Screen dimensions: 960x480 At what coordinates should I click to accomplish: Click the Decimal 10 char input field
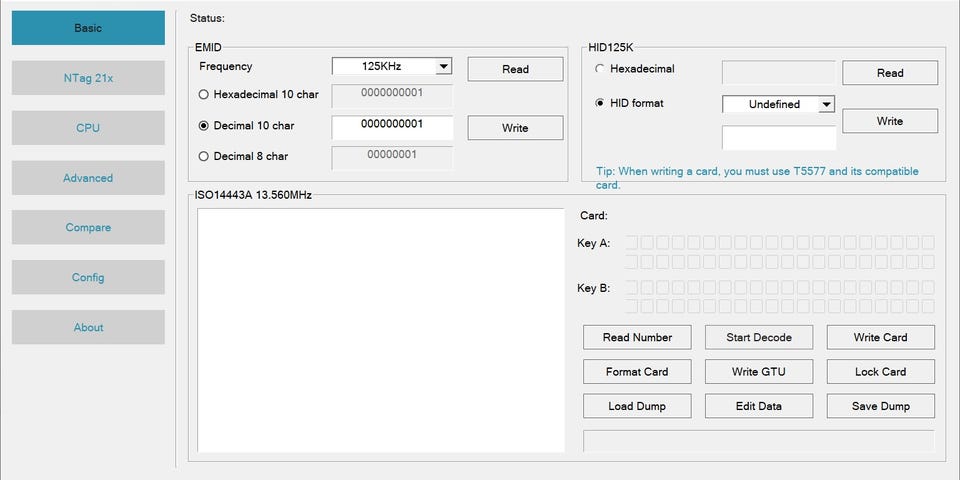coord(391,126)
